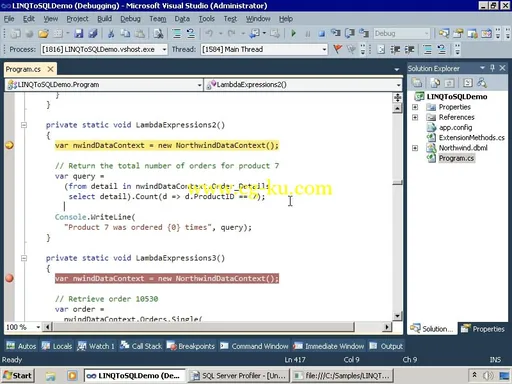
Task: Click the Save floppy disk icon
Action: coord(79,33)
